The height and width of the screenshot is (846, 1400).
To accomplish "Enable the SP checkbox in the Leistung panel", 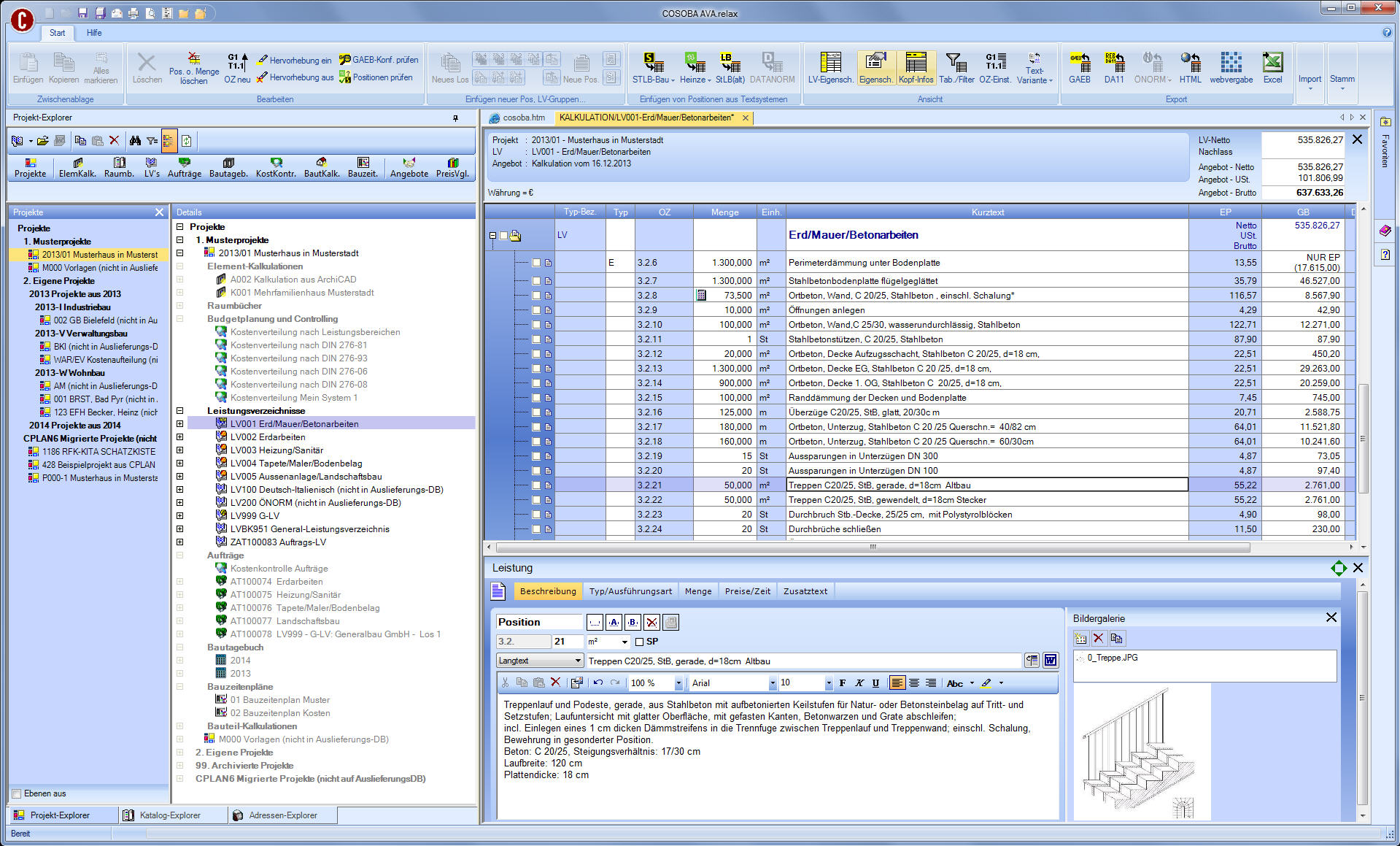I will [x=639, y=642].
